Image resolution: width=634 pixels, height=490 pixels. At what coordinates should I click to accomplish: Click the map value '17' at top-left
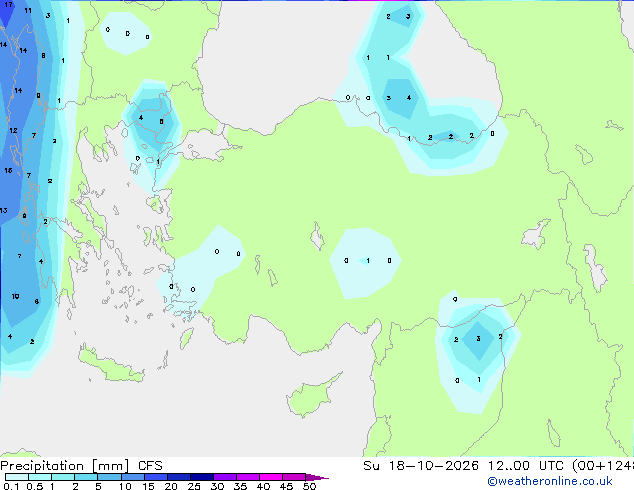pyautogui.click(x=8, y=4)
